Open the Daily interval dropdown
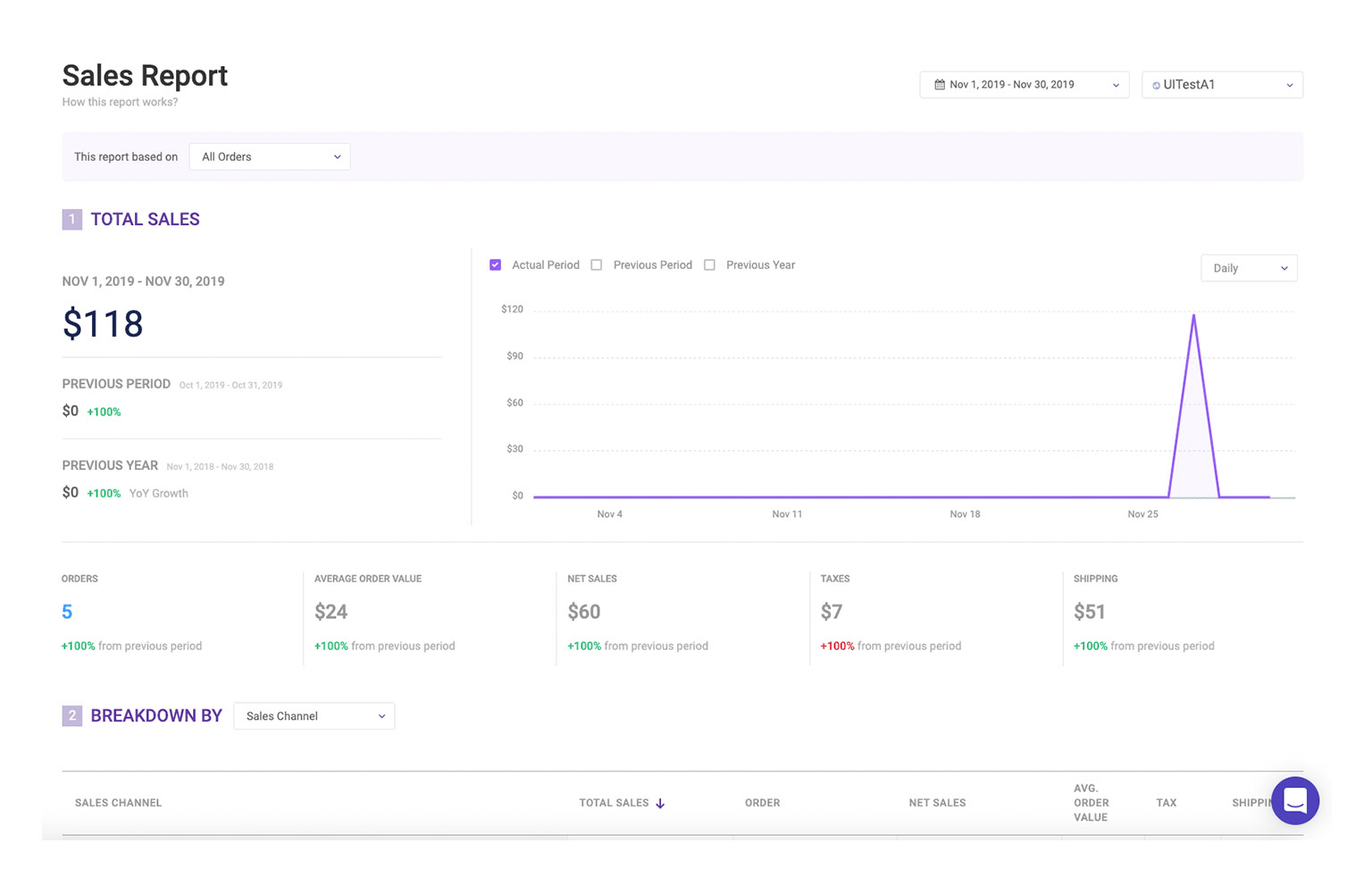The image size is (1372, 893). (1249, 268)
